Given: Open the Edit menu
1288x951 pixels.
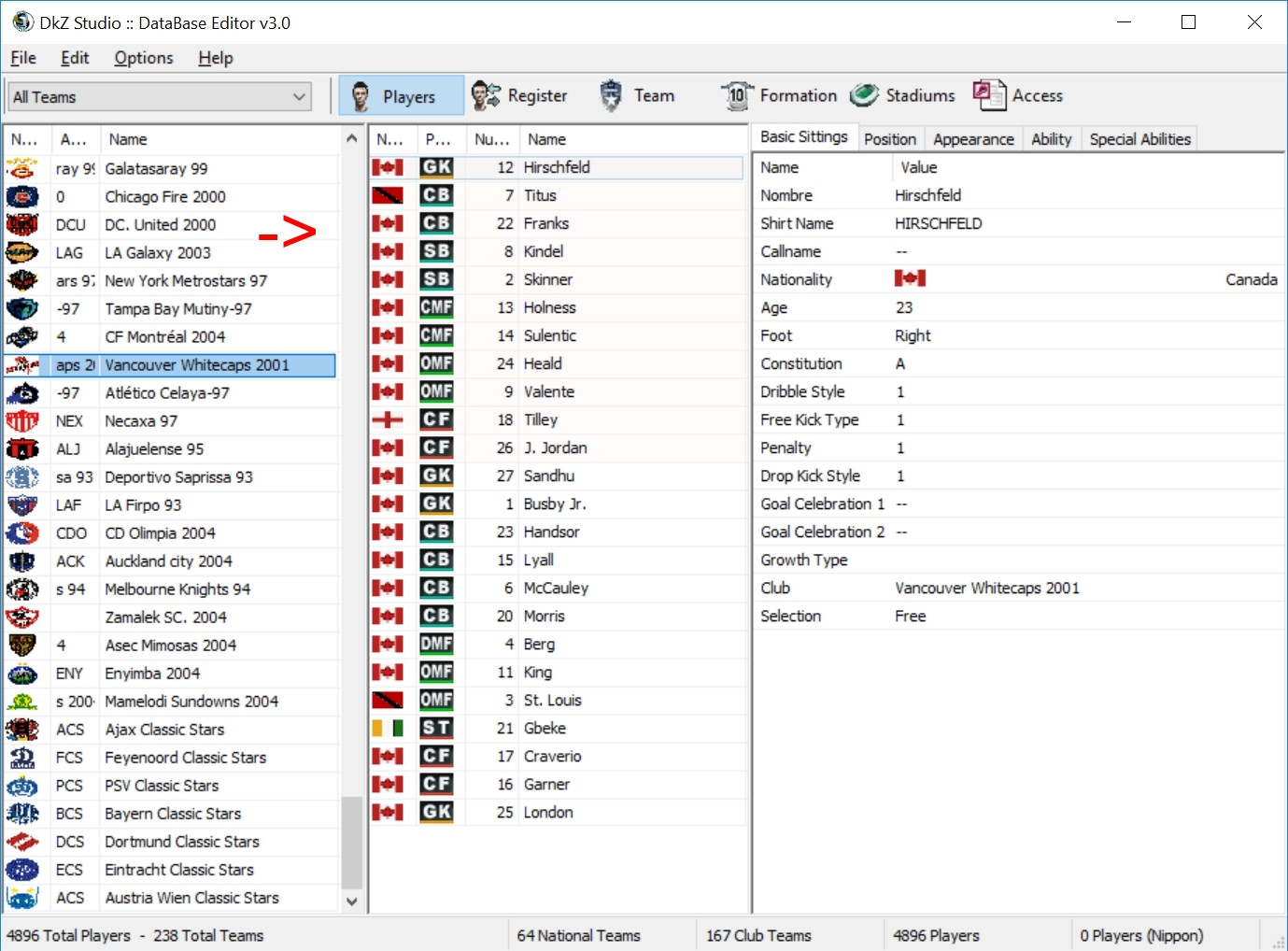Looking at the screenshot, I should coord(75,58).
